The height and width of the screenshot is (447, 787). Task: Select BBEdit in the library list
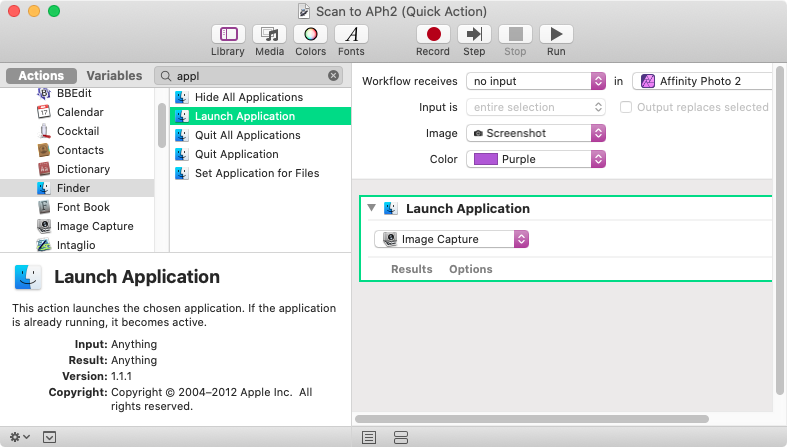pos(77,93)
